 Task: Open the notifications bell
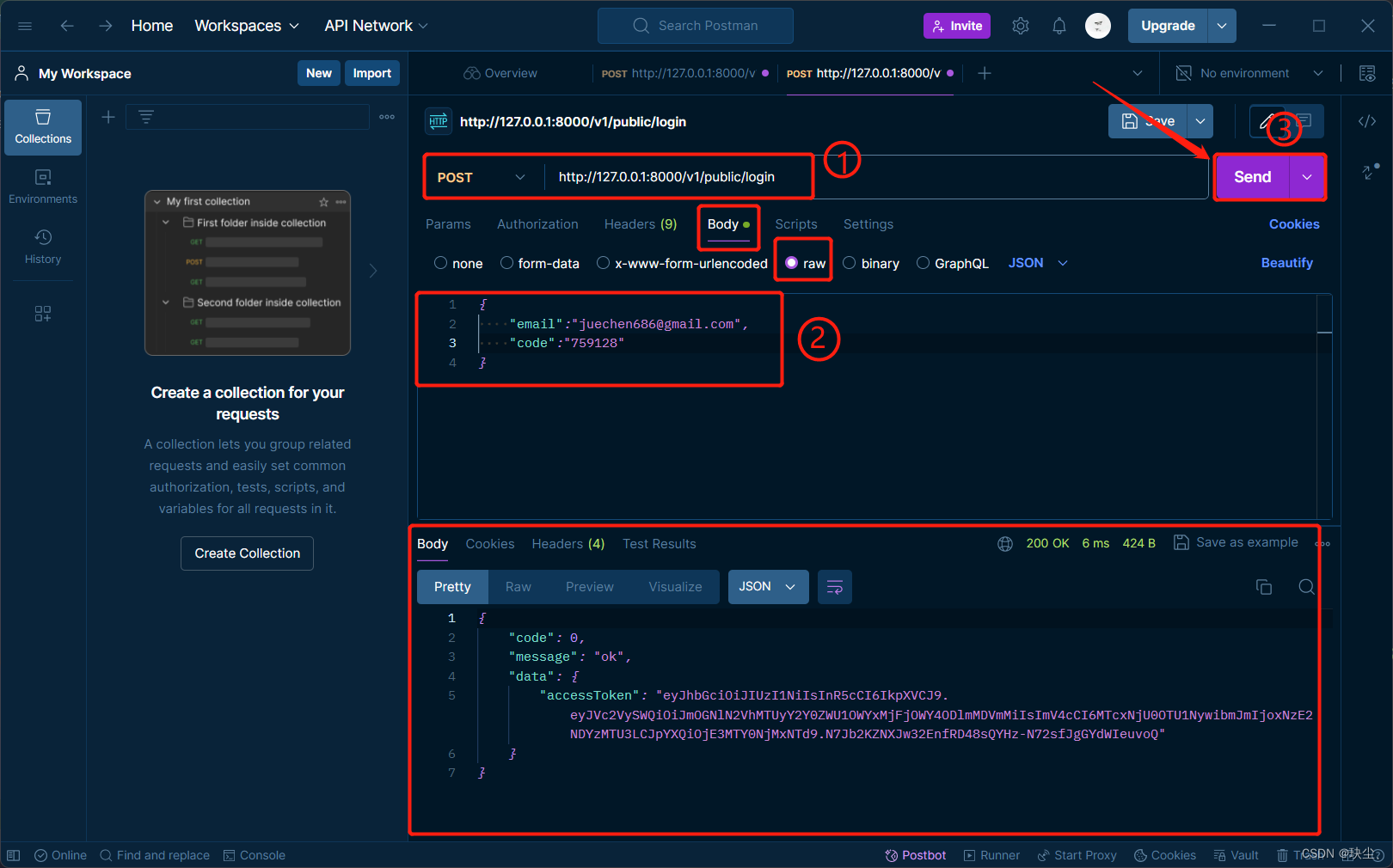[1059, 26]
